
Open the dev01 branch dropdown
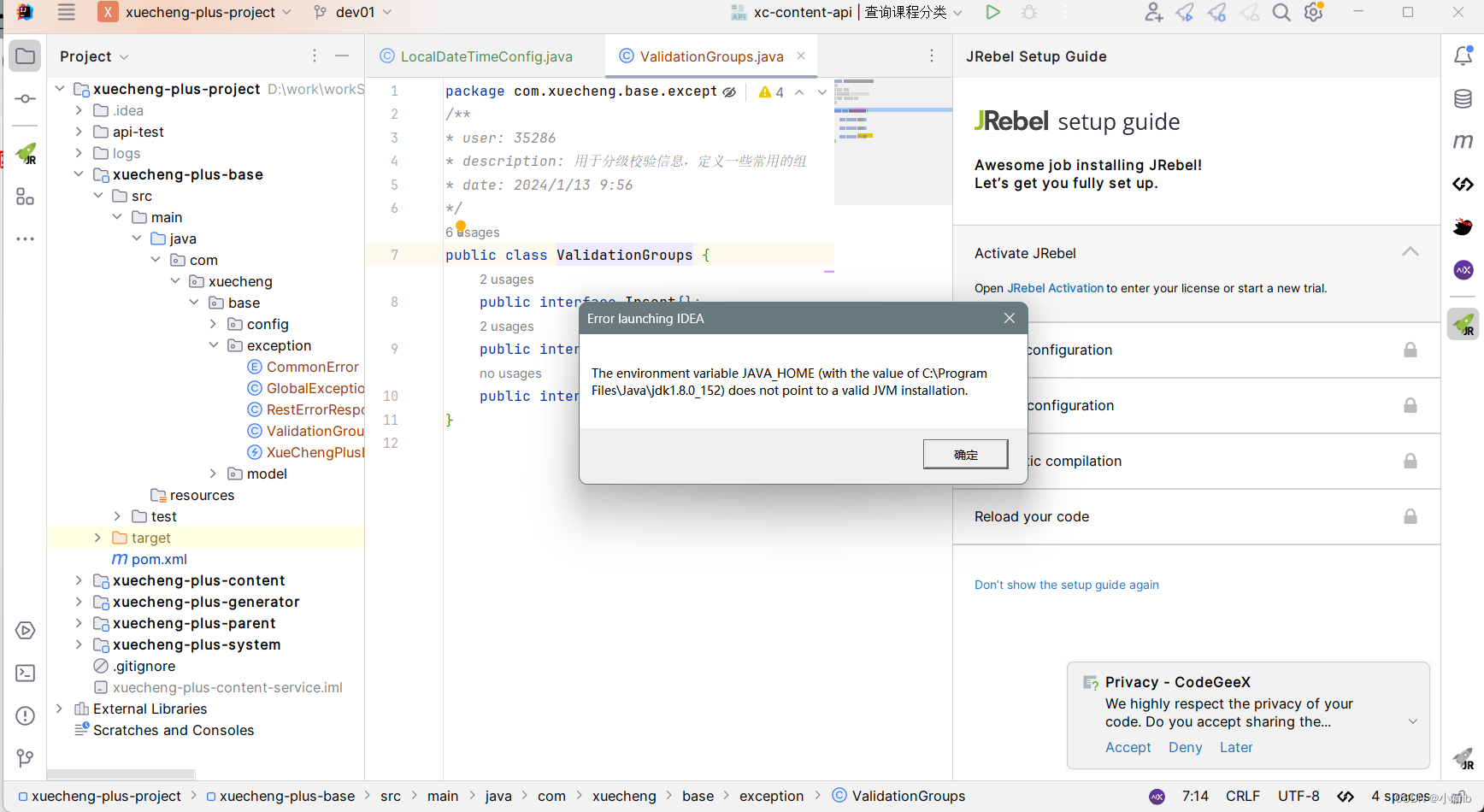[x=352, y=12]
